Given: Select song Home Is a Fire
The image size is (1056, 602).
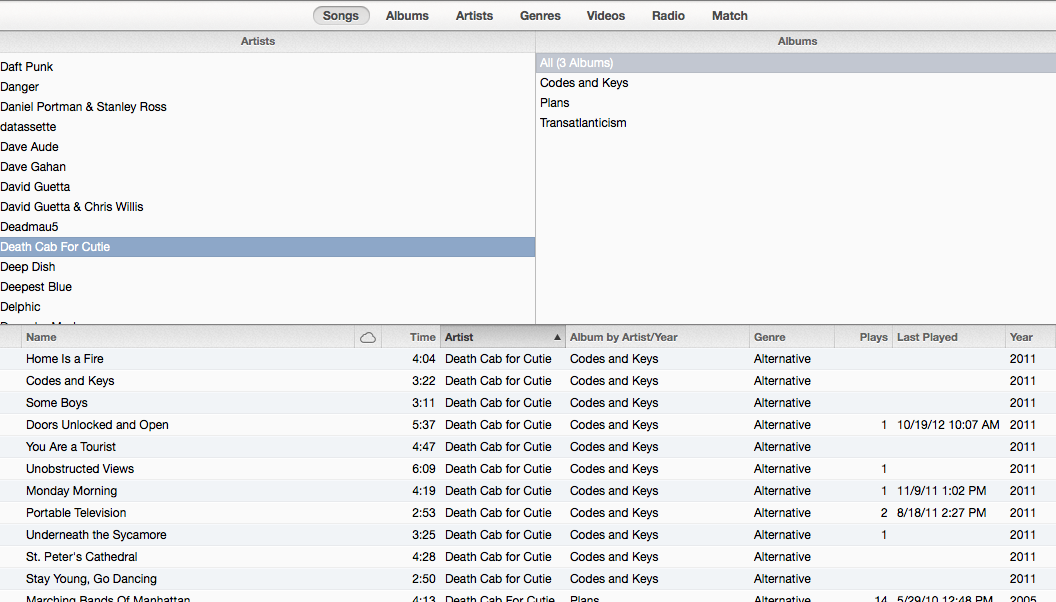Looking at the screenshot, I should click(528, 359).
